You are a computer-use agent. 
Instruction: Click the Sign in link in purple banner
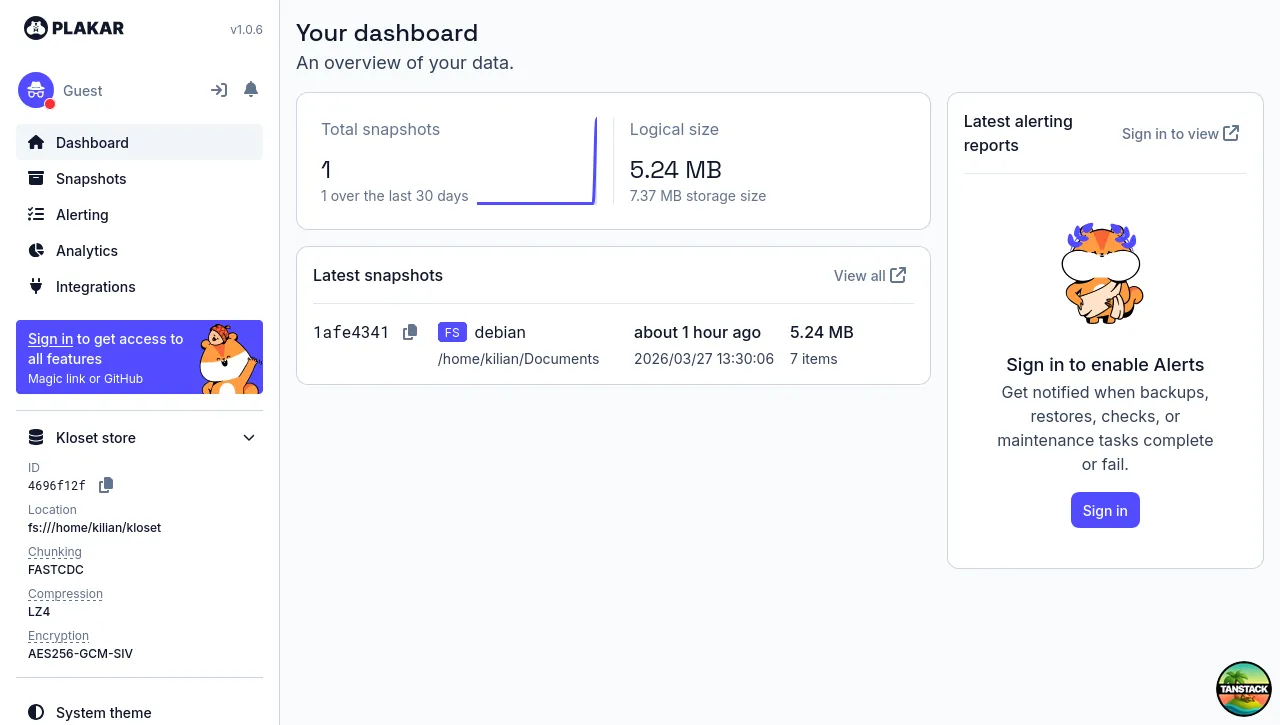pyautogui.click(x=50, y=339)
